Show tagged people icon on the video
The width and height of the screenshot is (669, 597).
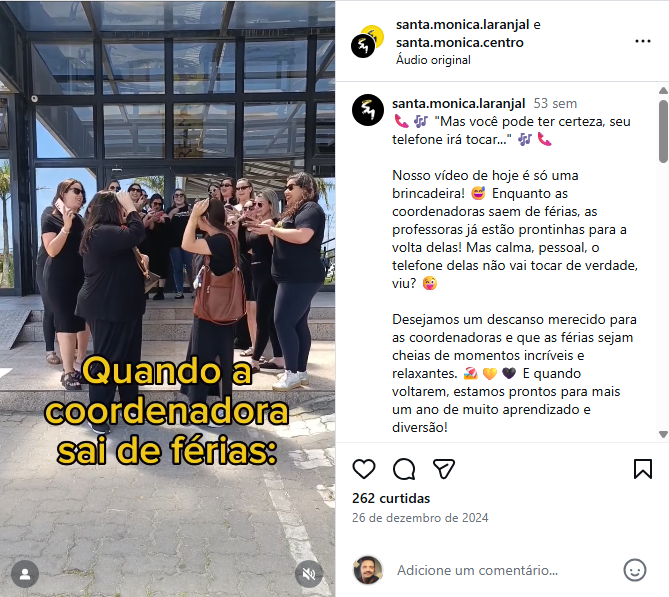[25, 574]
